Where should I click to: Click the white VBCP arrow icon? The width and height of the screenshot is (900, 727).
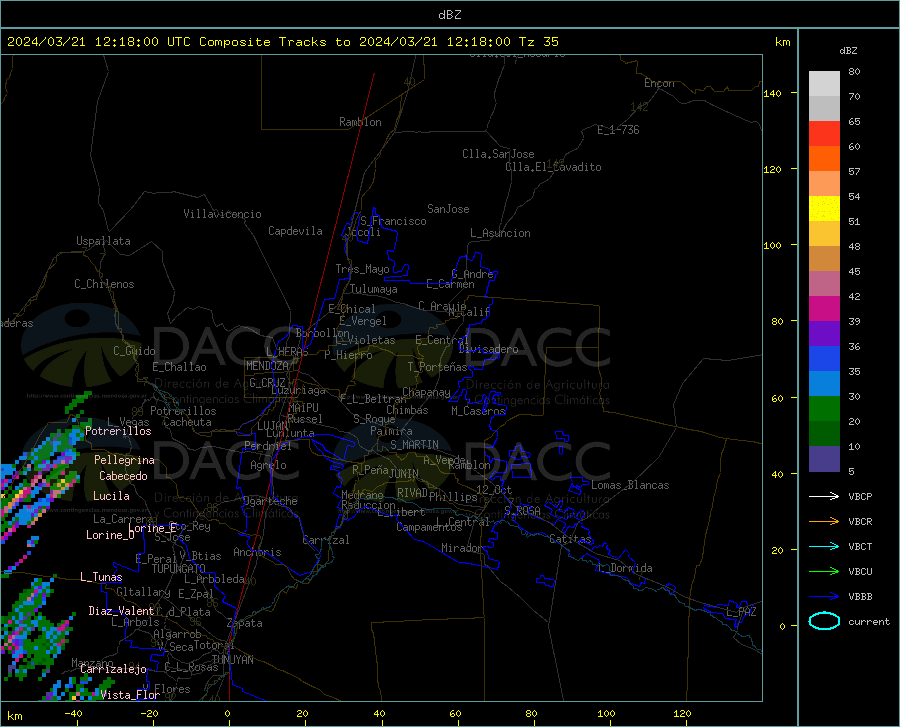coord(824,496)
